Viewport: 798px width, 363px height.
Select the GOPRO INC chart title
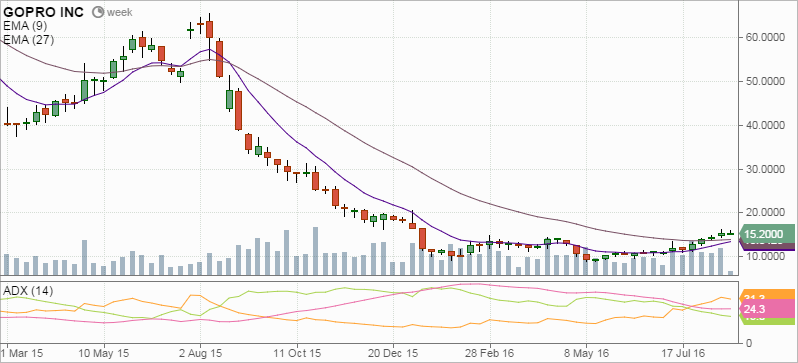(x=43, y=12)
